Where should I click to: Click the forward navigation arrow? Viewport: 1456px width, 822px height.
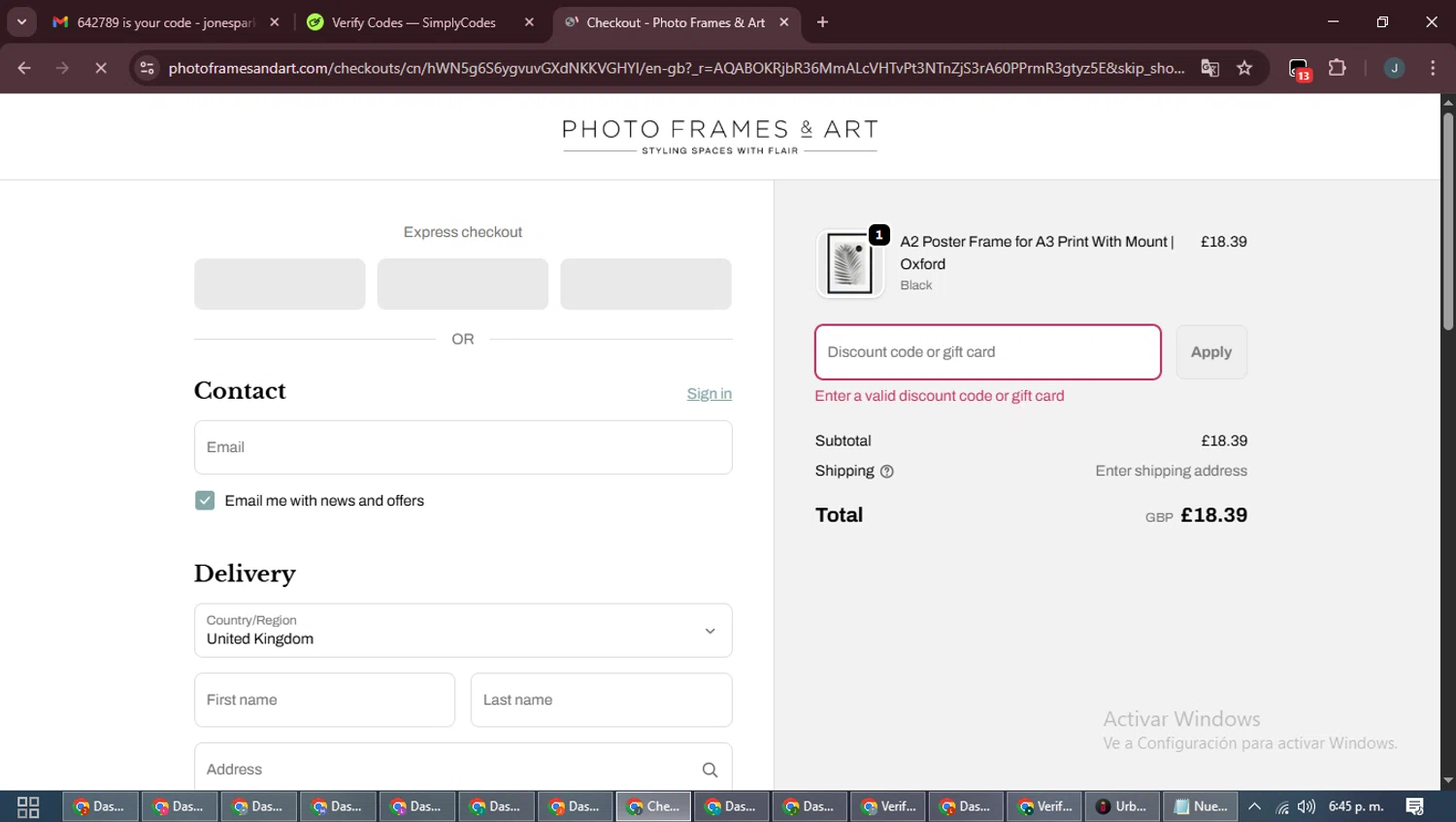62,68
